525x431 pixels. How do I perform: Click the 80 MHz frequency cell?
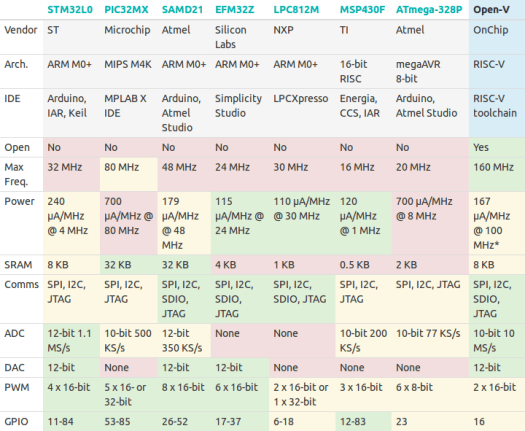[129, 174]
